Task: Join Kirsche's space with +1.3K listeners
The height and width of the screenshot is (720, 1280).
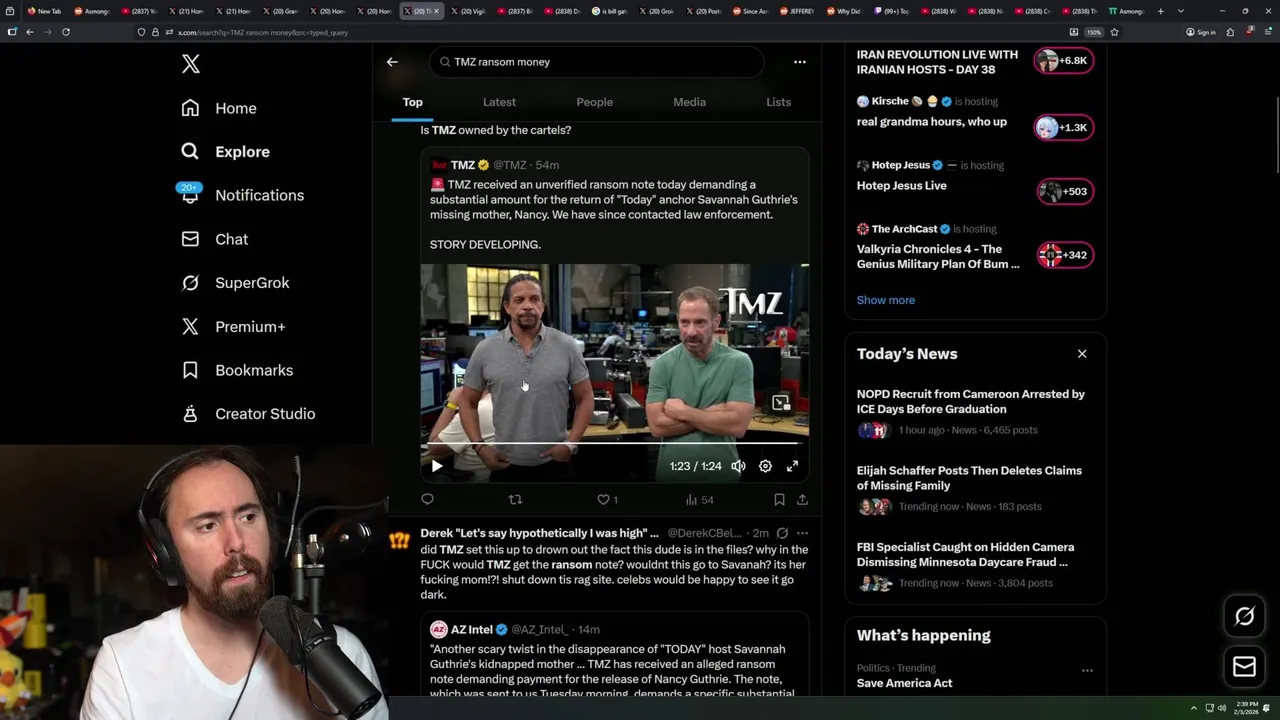Action: tap(1064, 127)
